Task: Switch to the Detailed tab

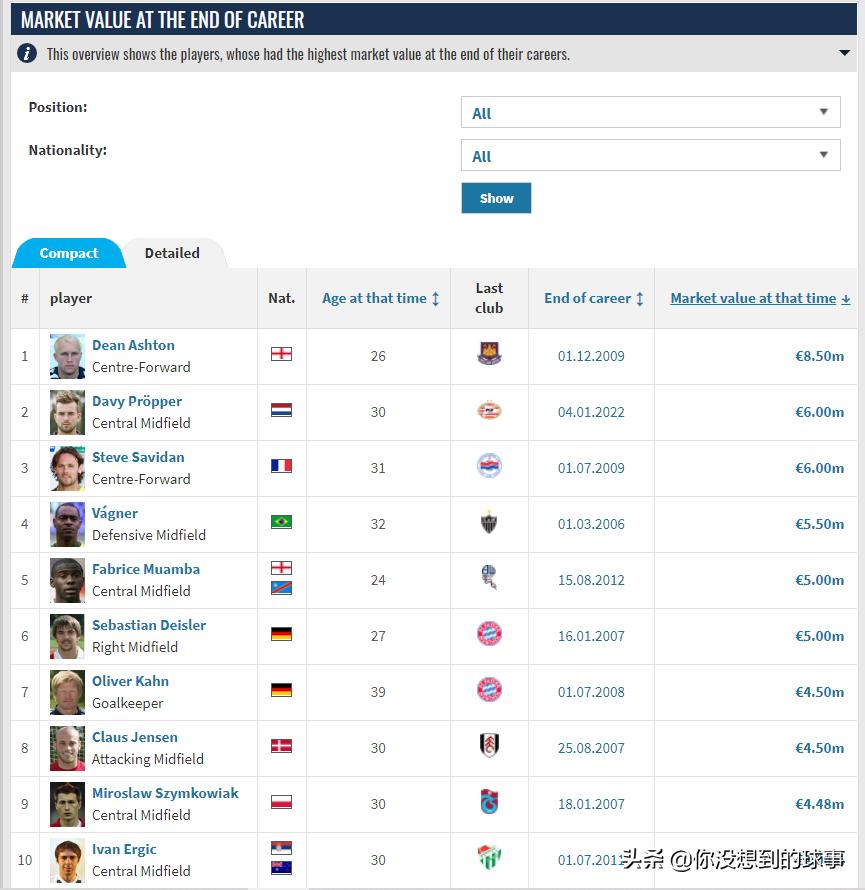Action: click(x=172, y=253)
